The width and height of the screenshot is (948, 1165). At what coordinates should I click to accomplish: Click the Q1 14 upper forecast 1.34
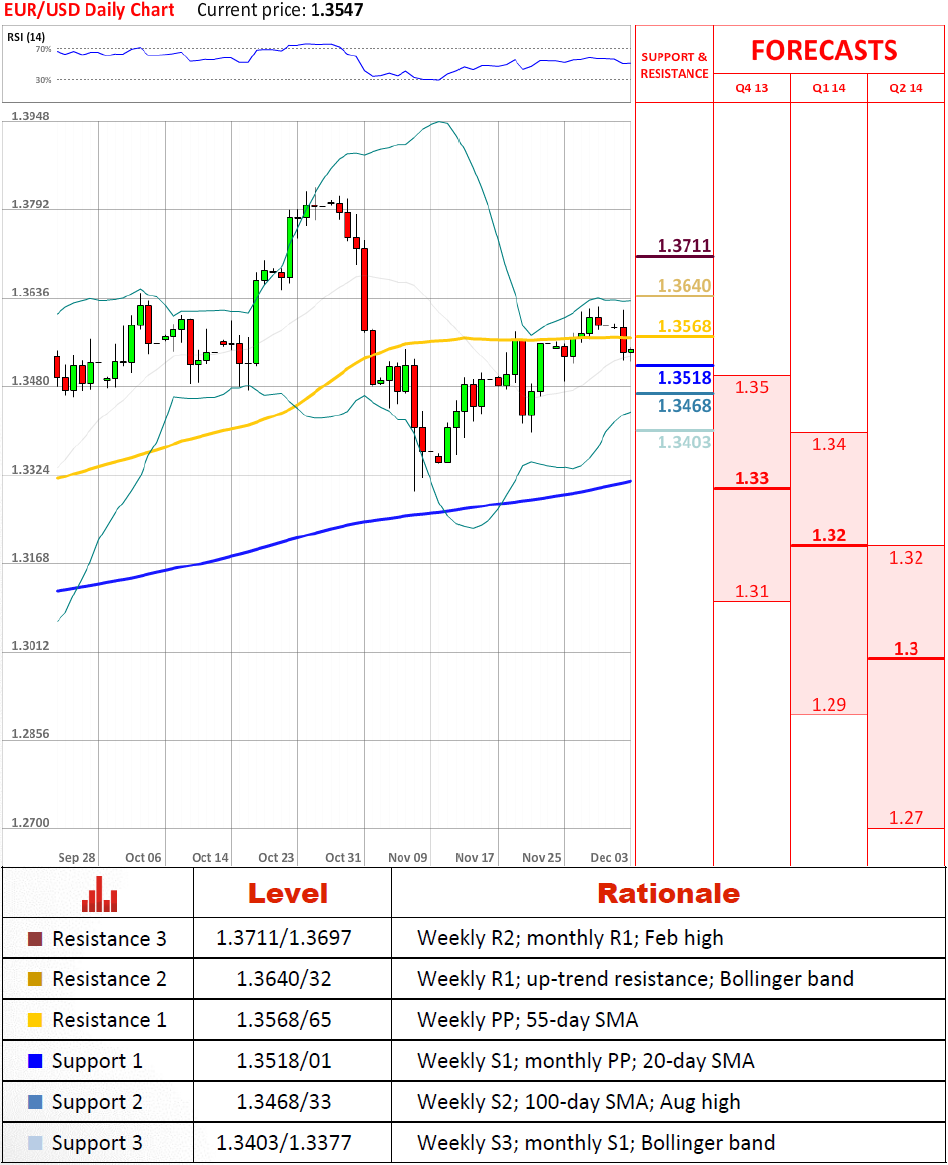(828, 444)
